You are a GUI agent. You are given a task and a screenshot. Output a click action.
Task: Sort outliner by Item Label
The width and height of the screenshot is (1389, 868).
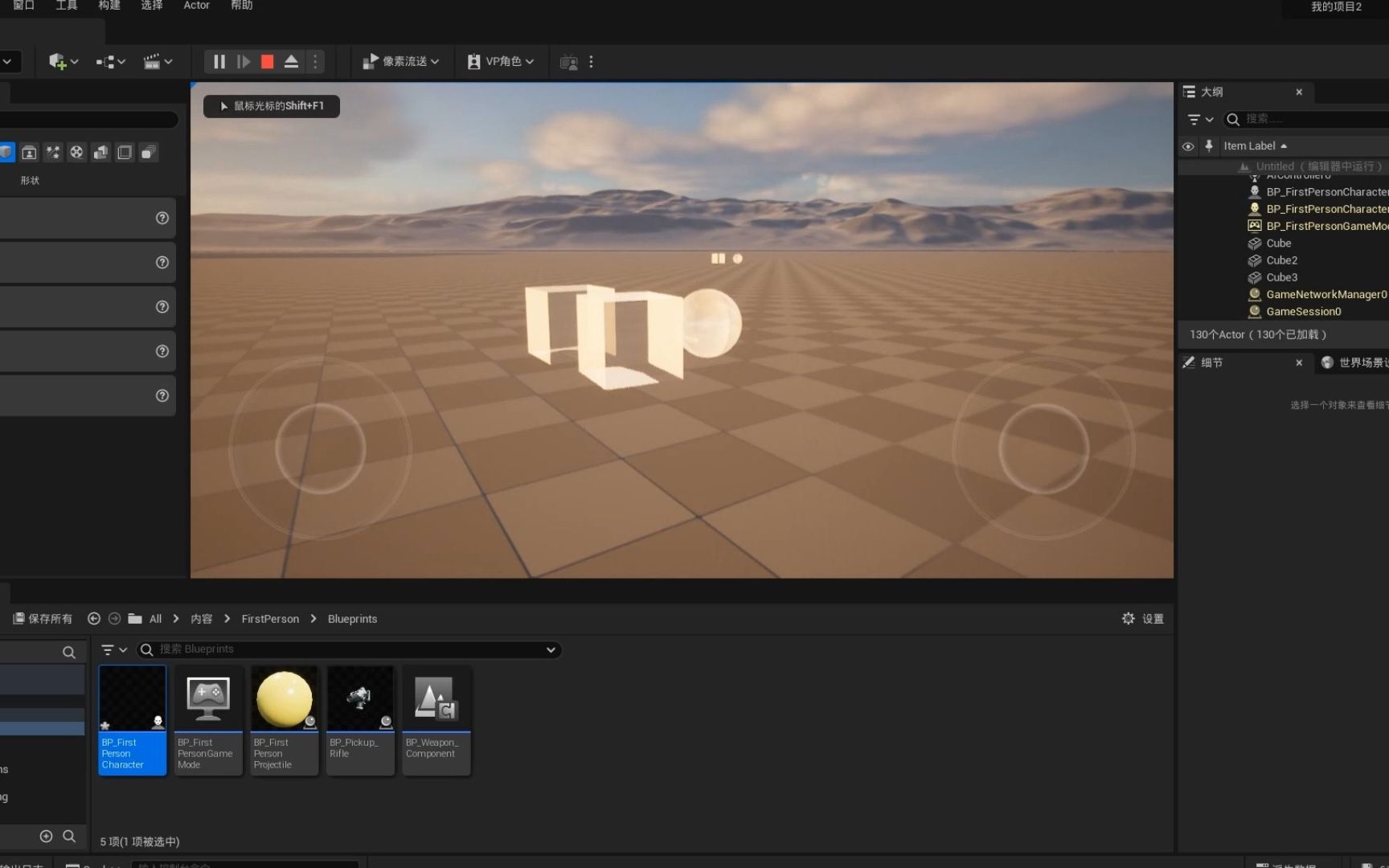(x=1255, y=146)
